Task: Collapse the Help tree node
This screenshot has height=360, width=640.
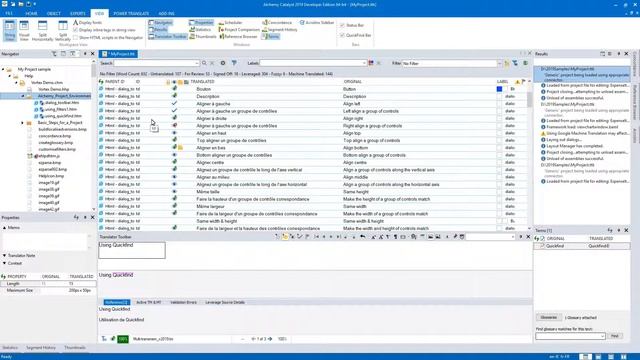Action: (x=10, y=76)
